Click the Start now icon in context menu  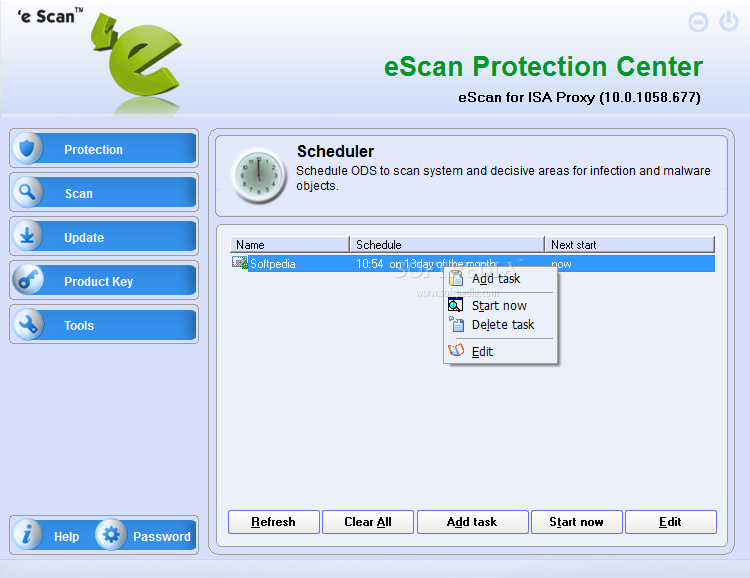[455, 305]
